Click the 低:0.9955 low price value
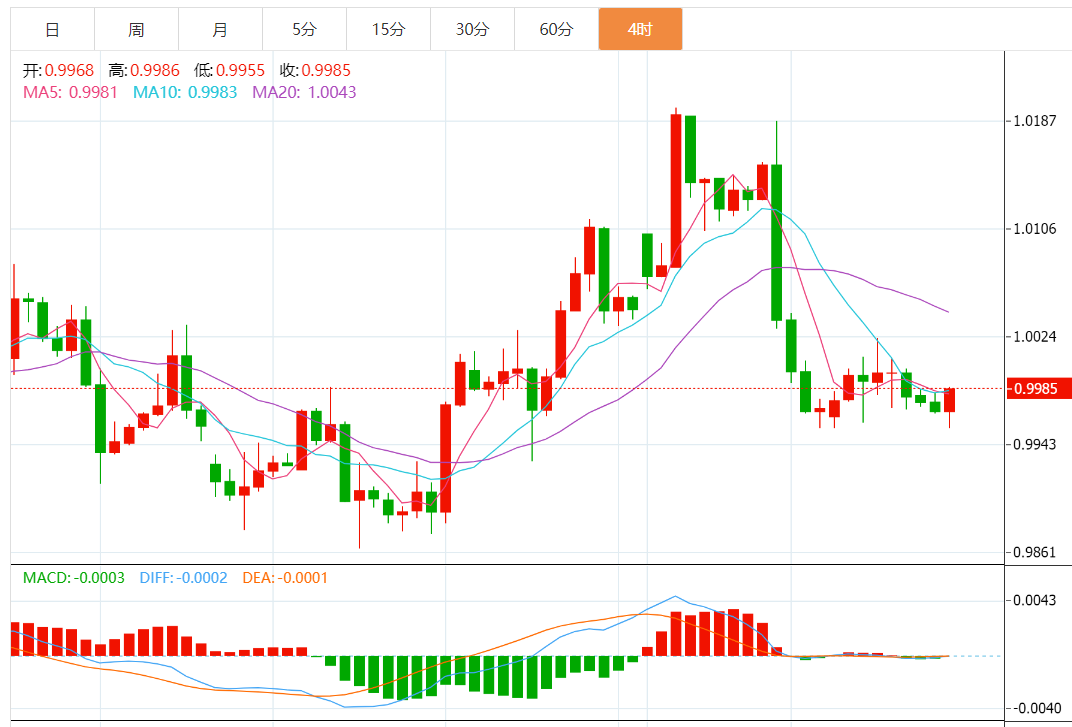Screen dimensions: 1072x727 click(x=229, y=70)
